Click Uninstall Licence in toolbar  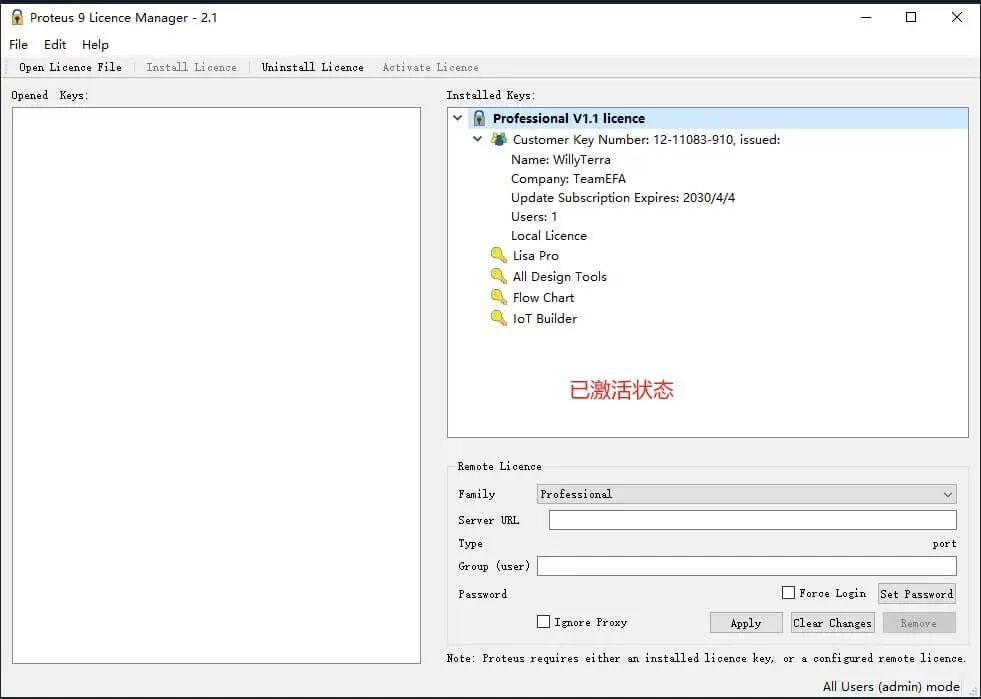[x=312, y=67]
